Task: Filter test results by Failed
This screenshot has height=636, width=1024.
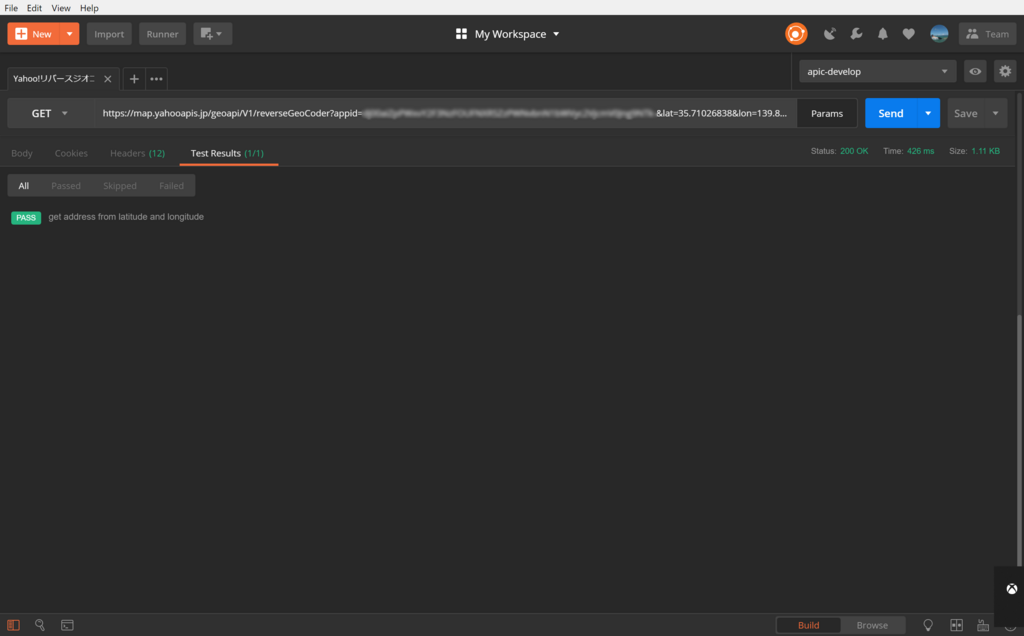Action: click(171, 185)
